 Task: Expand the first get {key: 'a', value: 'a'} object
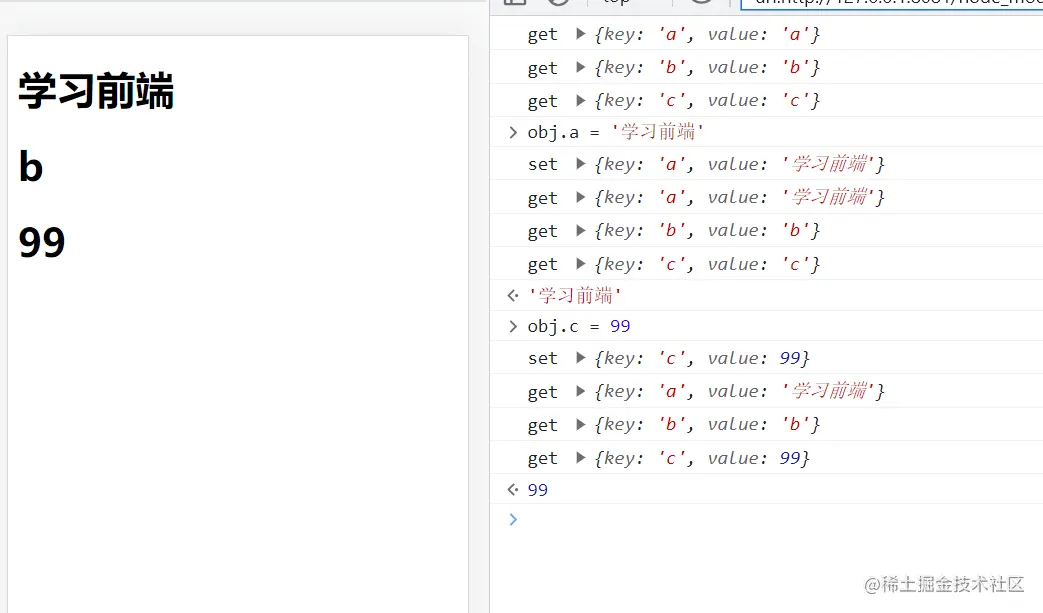pos(578,33)
